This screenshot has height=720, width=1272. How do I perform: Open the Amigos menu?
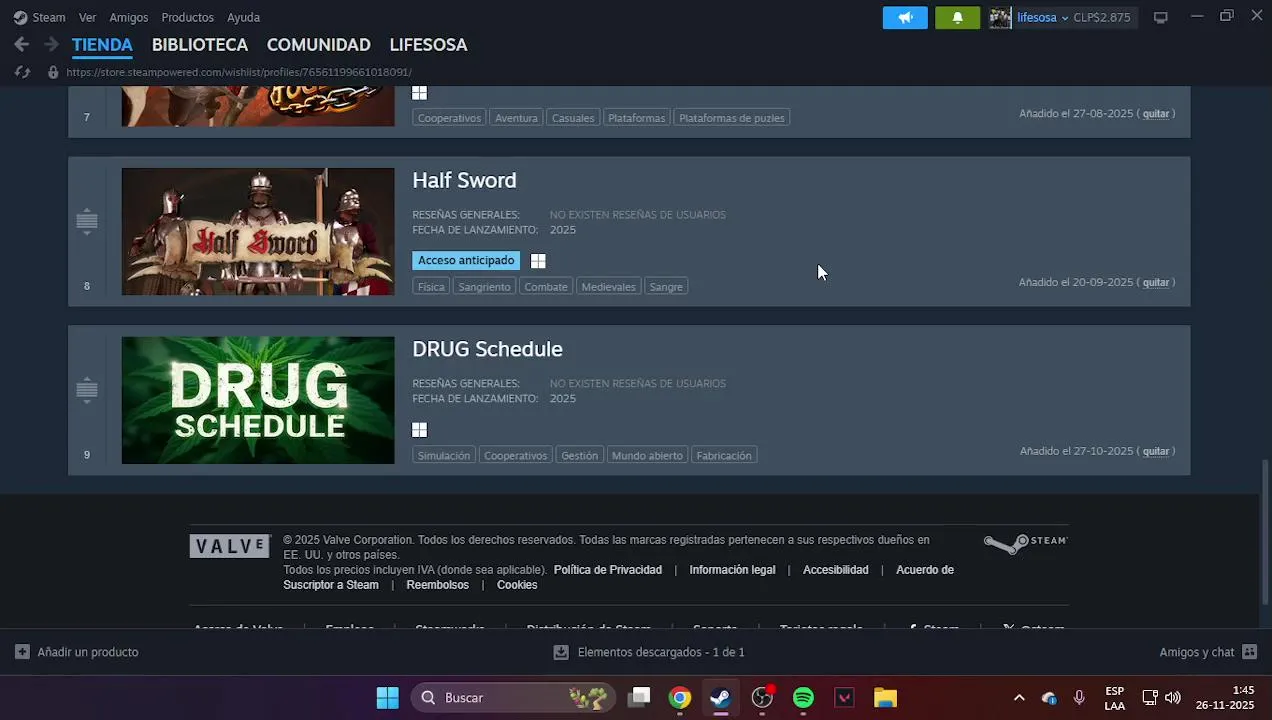click(x=129, y=17)
